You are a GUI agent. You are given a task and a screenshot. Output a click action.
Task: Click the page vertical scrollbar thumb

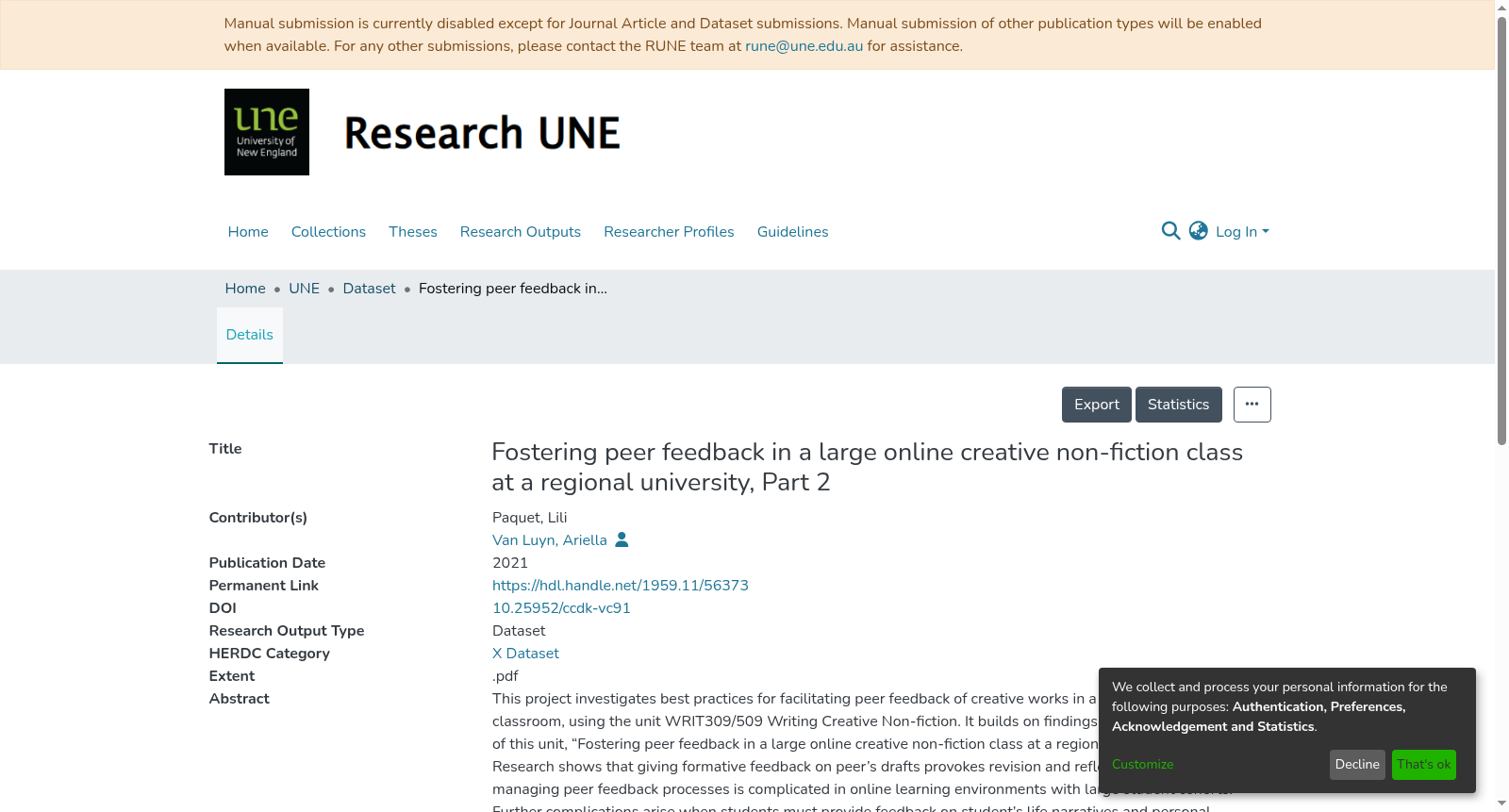point(1502,231)
